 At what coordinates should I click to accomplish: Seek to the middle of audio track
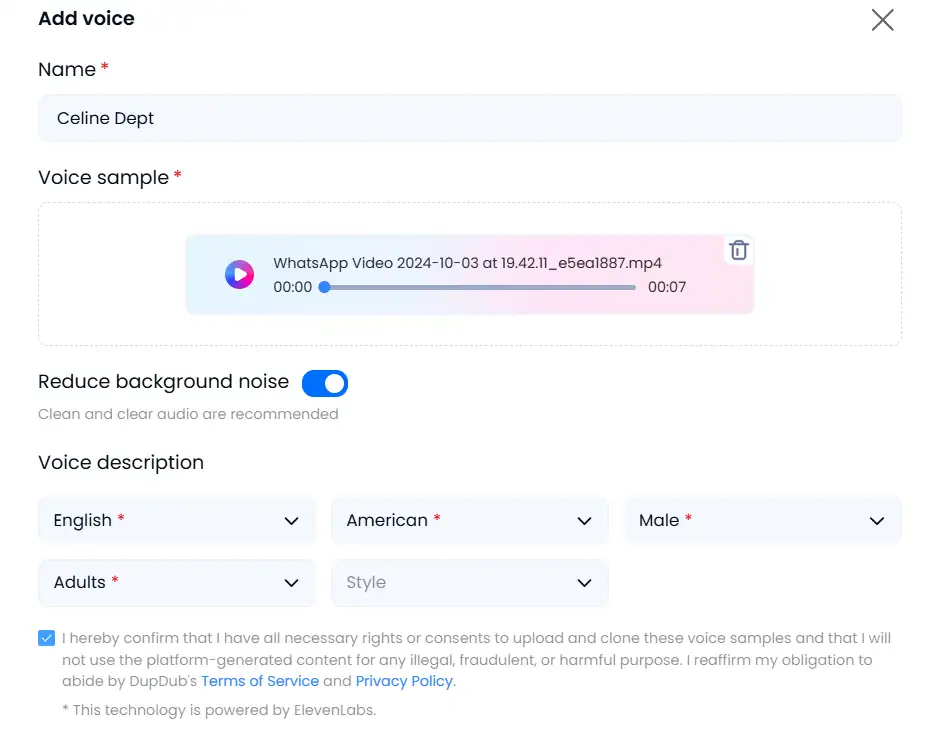pyautogui.click(x=479, y=287)
